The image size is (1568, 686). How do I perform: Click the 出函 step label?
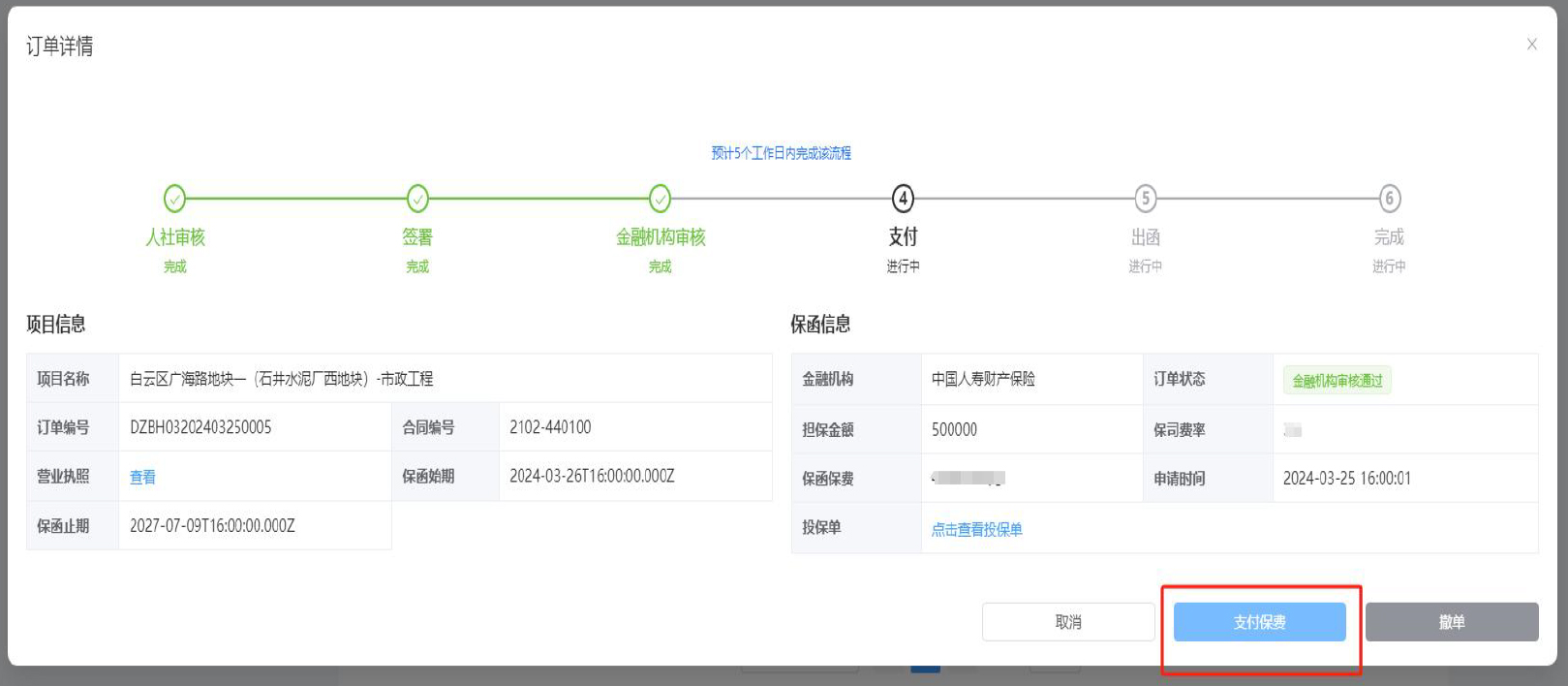(1146, 237)
